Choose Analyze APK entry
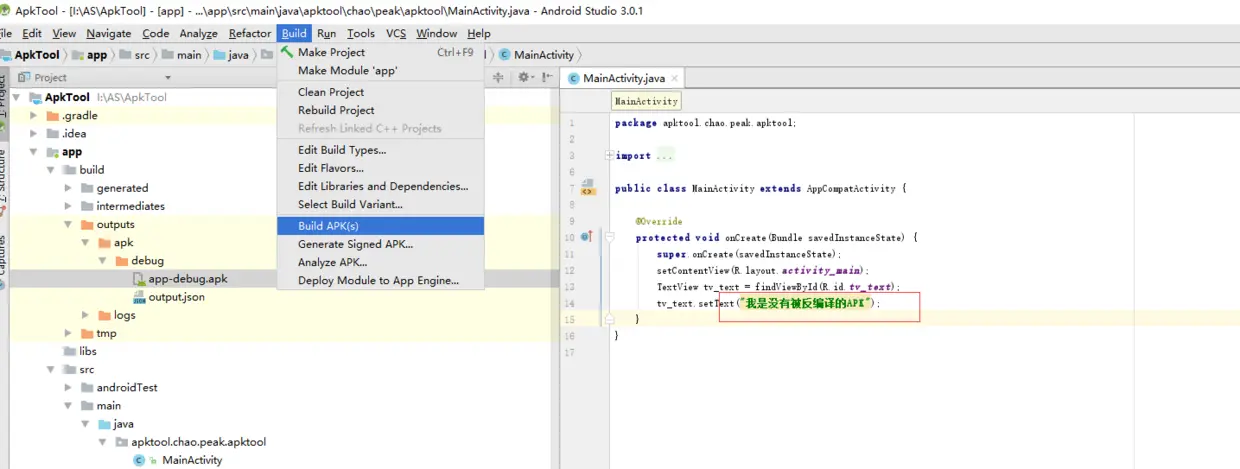The image size is (1240, 469). [x=380, y=262]
